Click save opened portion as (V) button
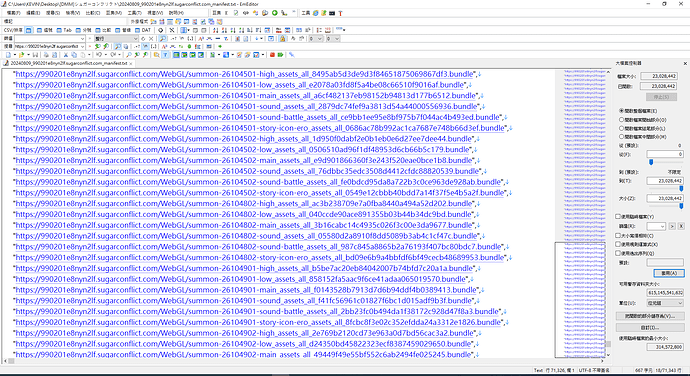690x376 pixels. point(650,316)
